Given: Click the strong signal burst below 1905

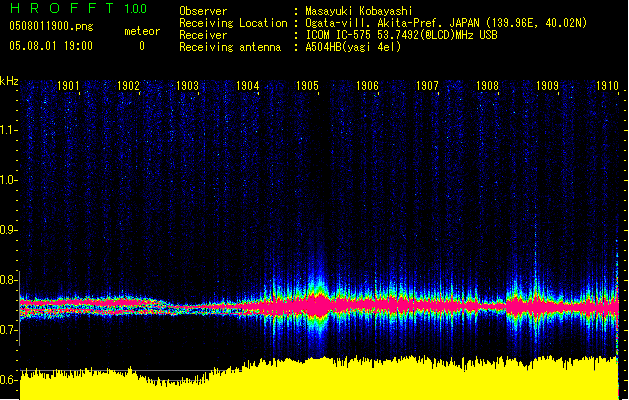Looking at the screenshot, I should [319, 306].
